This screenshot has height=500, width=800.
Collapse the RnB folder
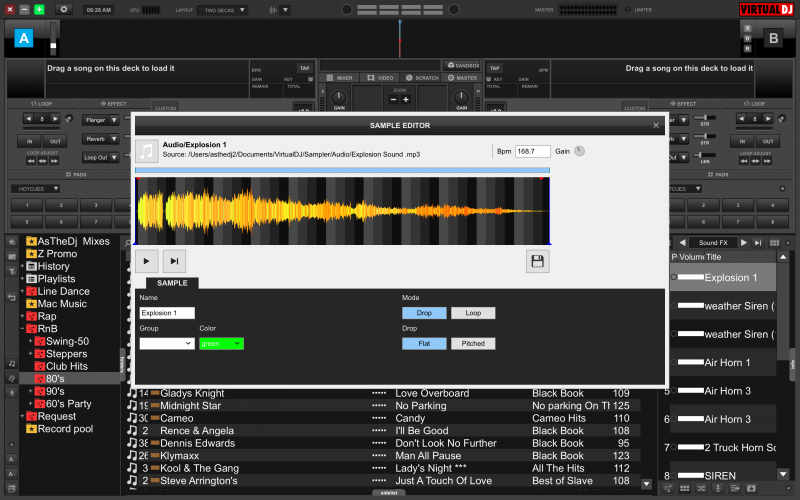tap(22, 329)
